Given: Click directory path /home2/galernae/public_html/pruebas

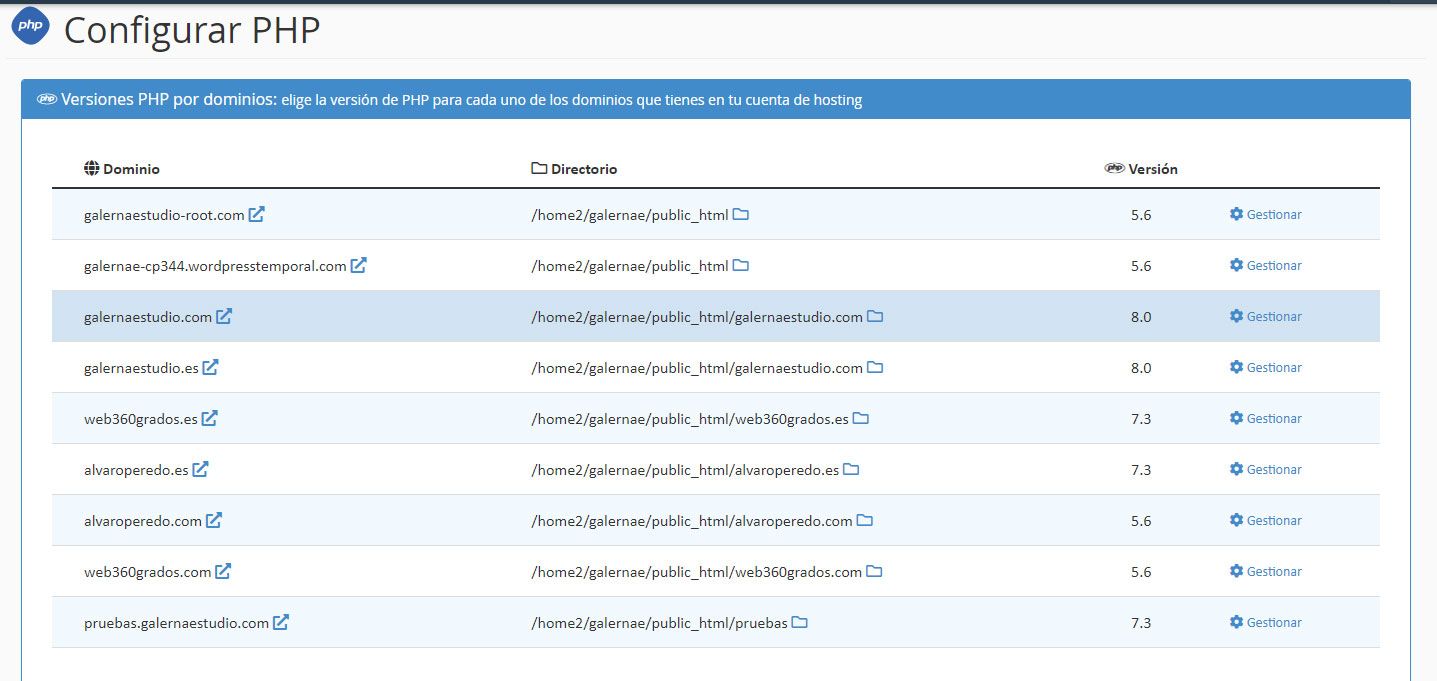Looking at the screenshot, I should [659, 623].
